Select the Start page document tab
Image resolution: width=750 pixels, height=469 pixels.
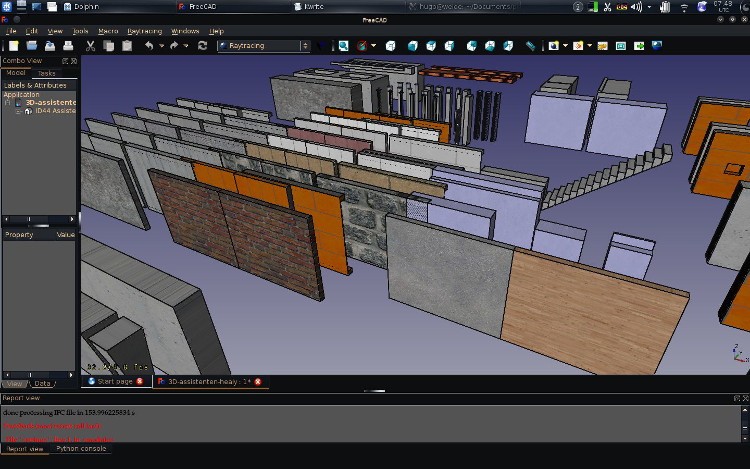114,381
